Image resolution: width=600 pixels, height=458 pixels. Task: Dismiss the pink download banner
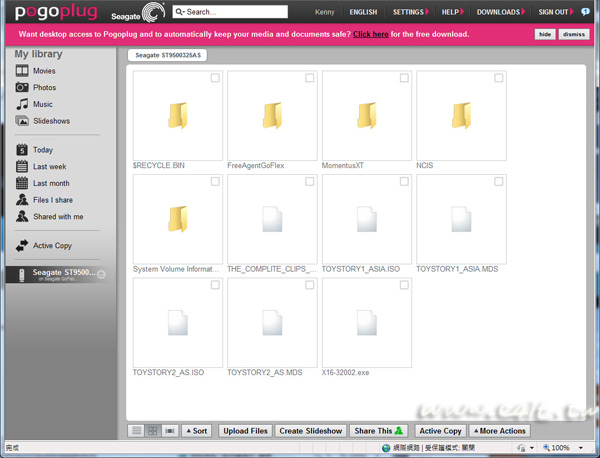pyautogui.click(x=574, y=34)
